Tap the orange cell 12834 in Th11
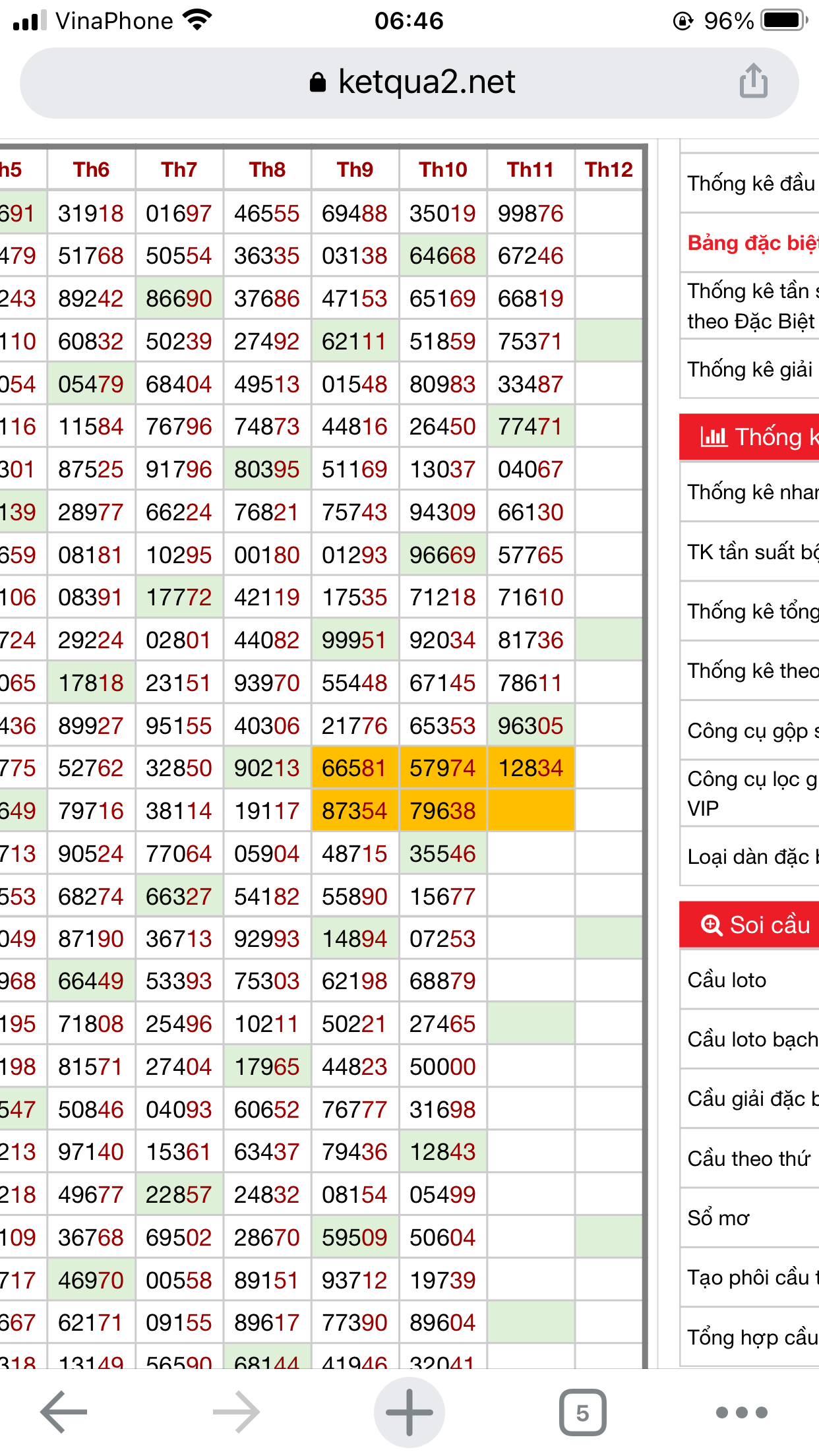 (530, 768)
